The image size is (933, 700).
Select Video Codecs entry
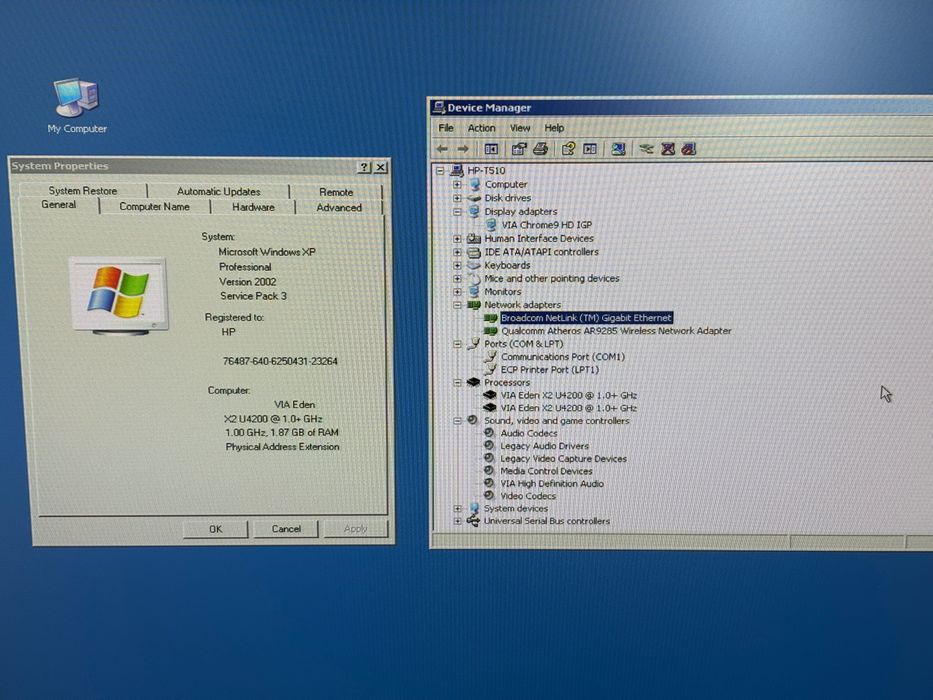coord(528,496)
